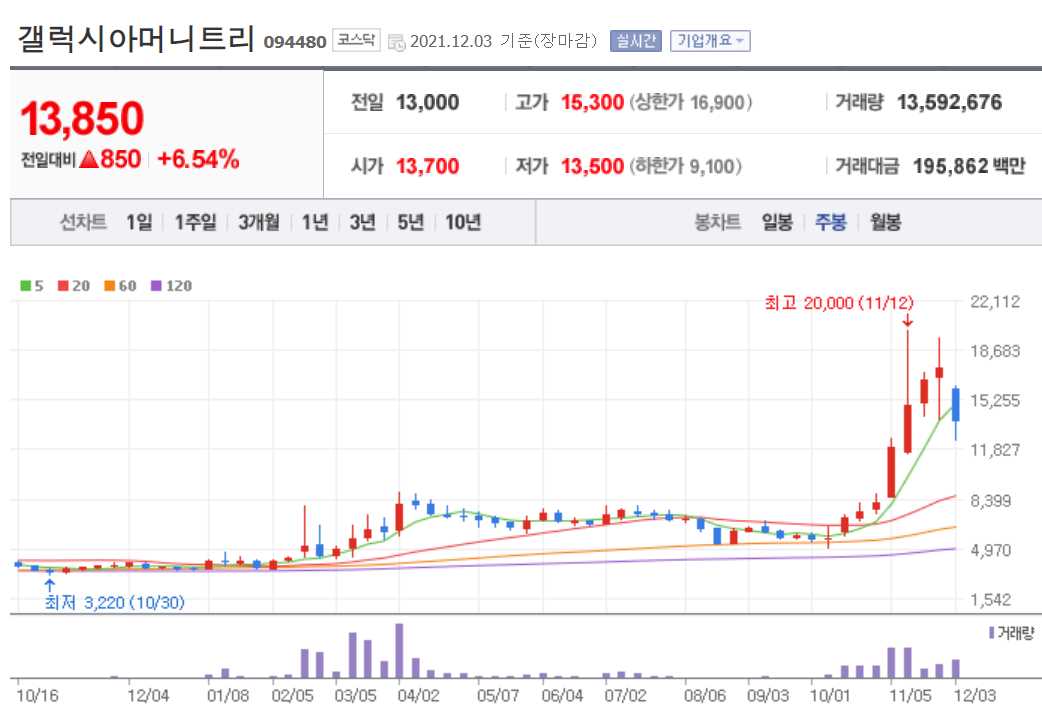
Task: Click the 15,255 y-axis label
Action: pyautogui.click(x=995, y=401)
